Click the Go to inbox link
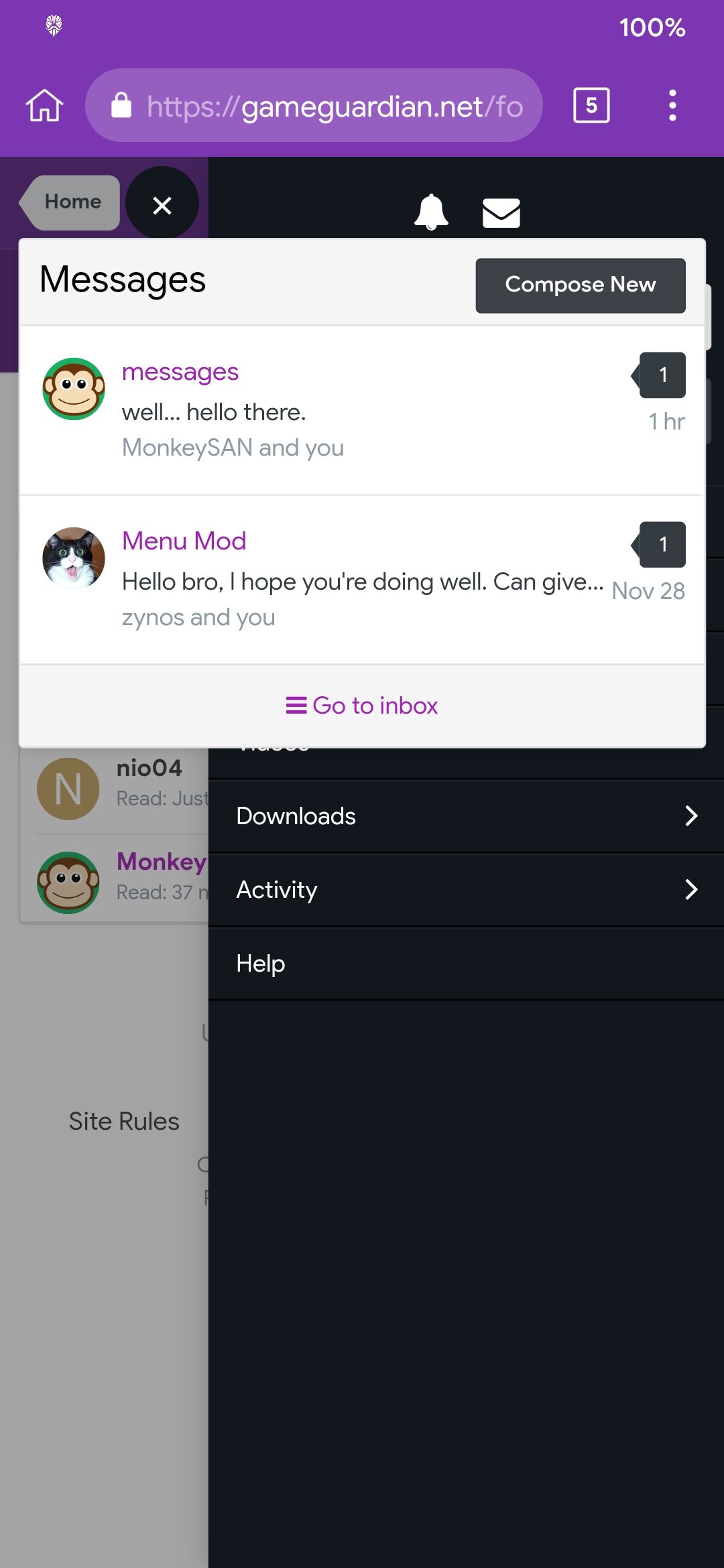Screen dimensions: 724x1568 pyautogui.click(x=362, y=706)
